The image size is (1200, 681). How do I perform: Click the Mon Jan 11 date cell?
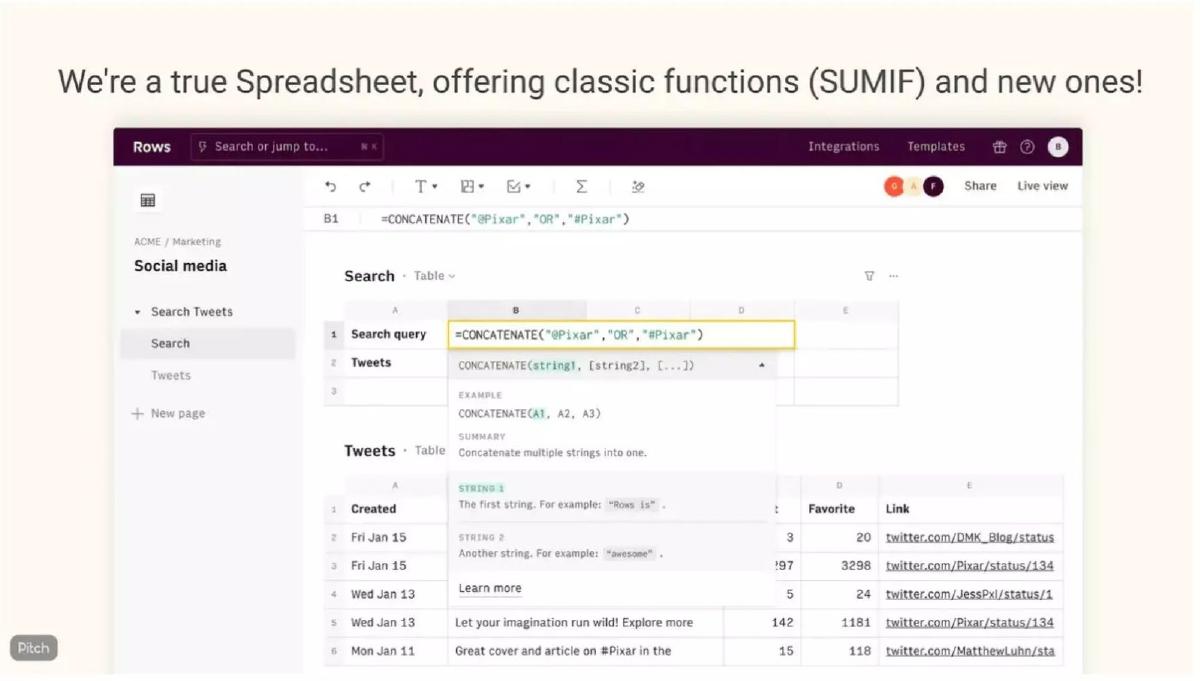(395, 651)
